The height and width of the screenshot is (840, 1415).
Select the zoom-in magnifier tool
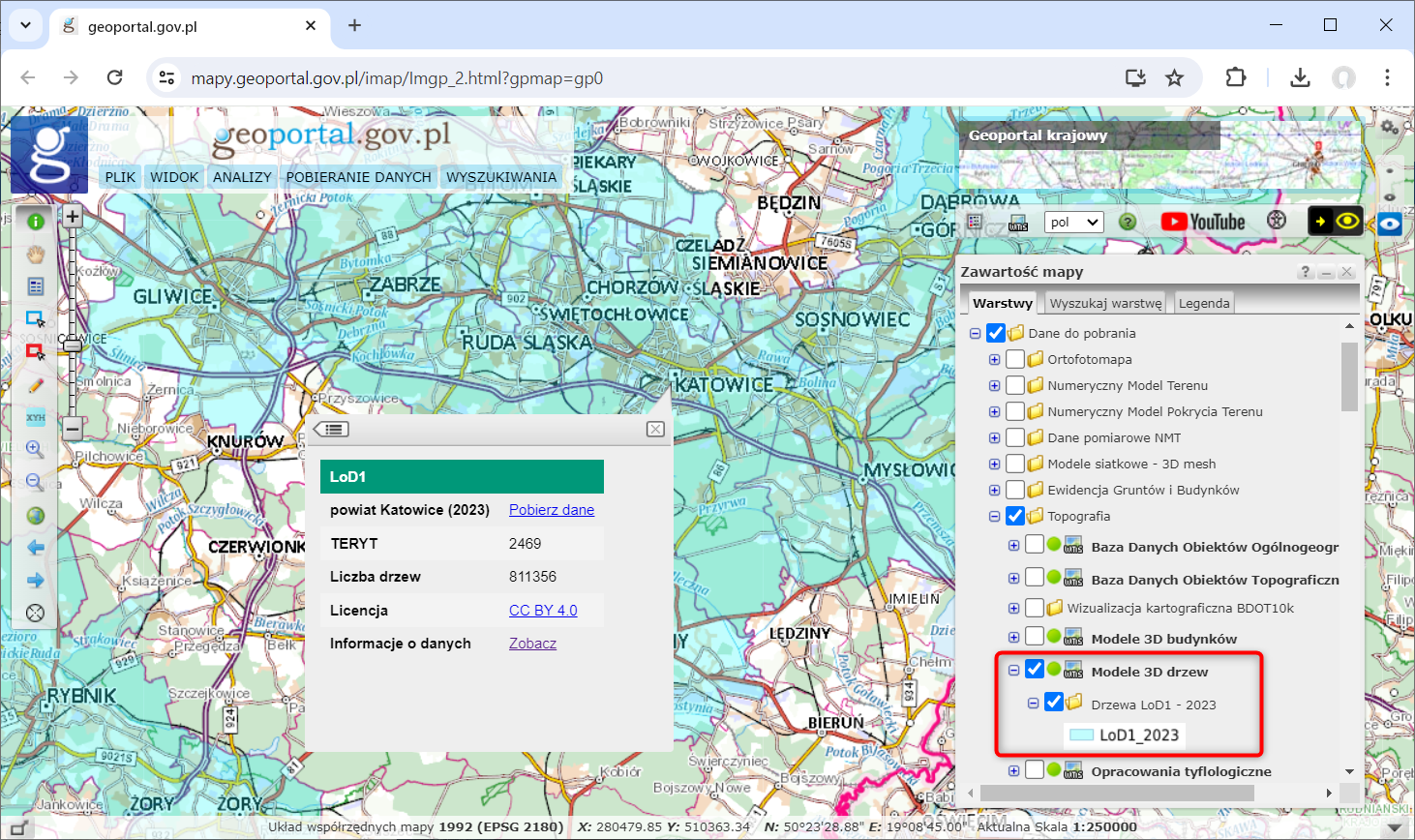click(35, 448)
